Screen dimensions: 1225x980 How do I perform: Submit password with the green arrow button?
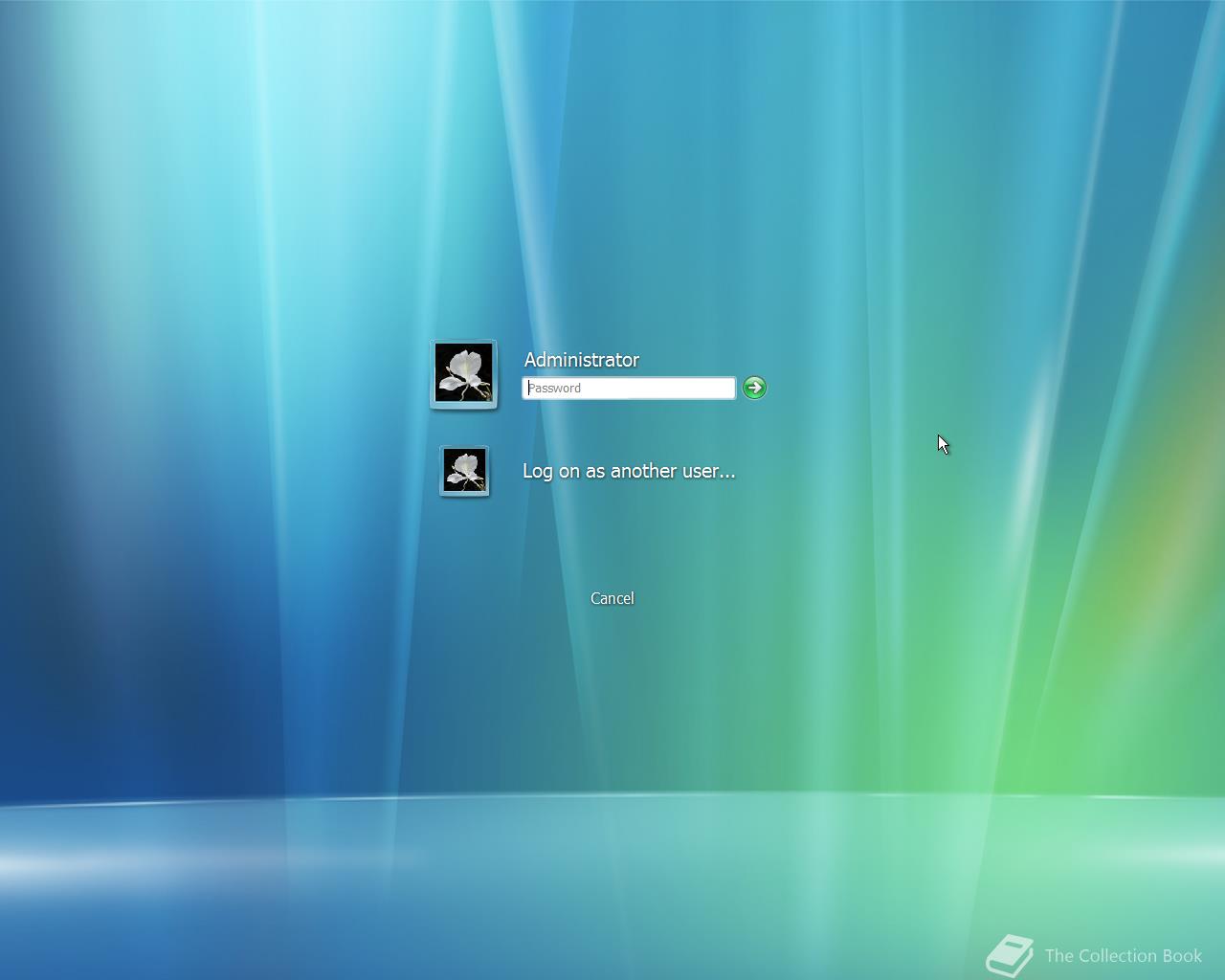click(x=754, y=388)
